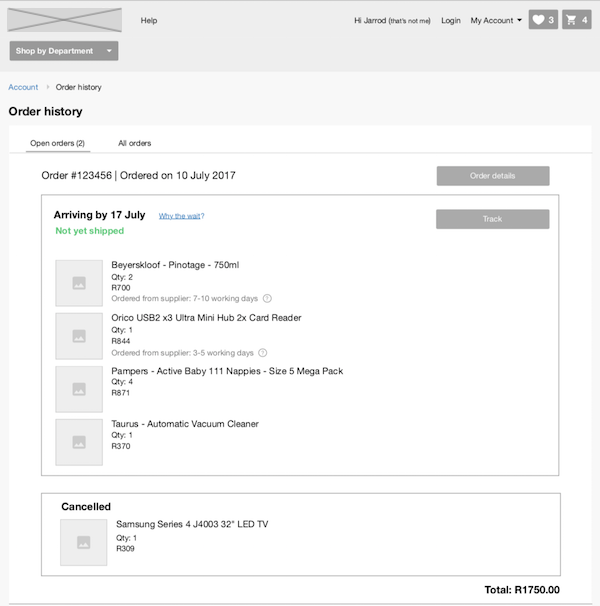600x606 pixels.
Task: Click the Track button
Action: 493,219
